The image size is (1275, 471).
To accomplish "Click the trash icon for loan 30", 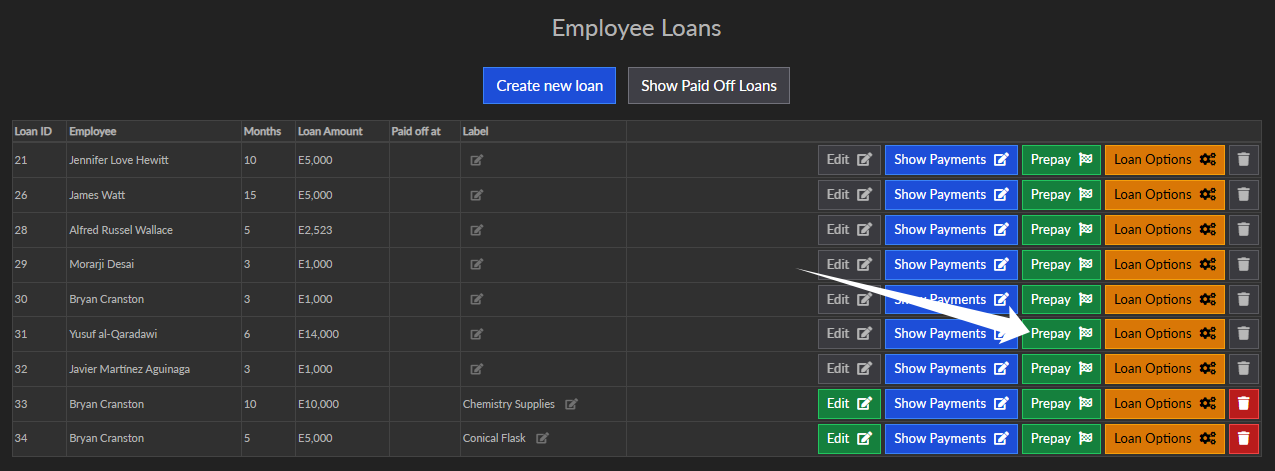I will tap(1243, 299).
